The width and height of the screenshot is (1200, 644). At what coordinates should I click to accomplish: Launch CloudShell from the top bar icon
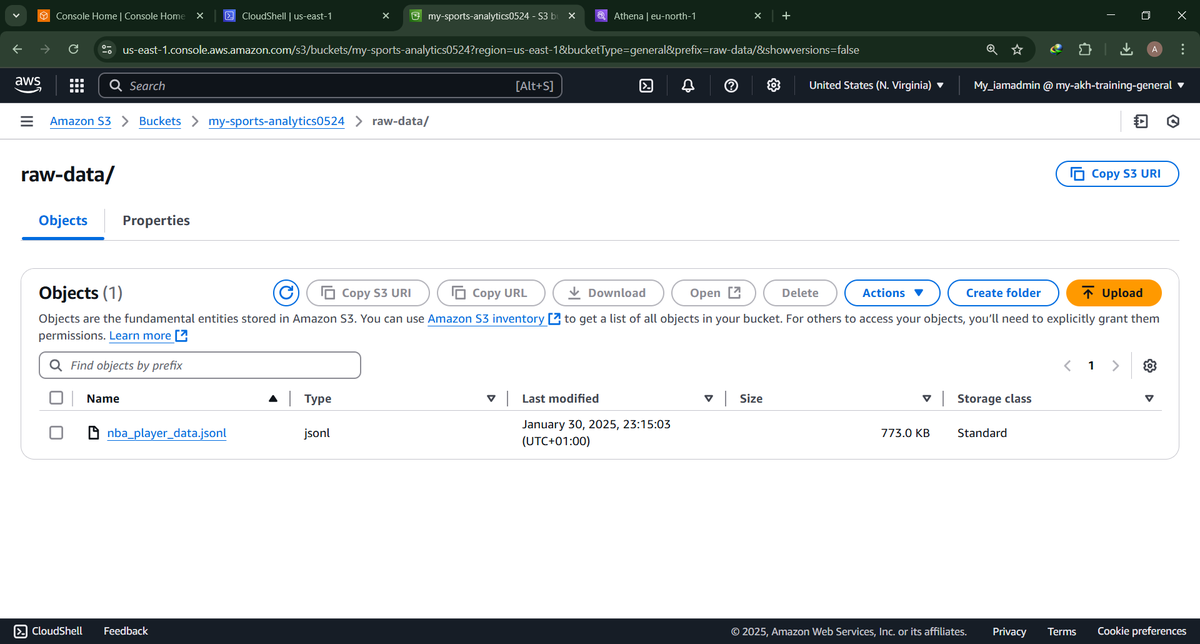click(647, 86)
